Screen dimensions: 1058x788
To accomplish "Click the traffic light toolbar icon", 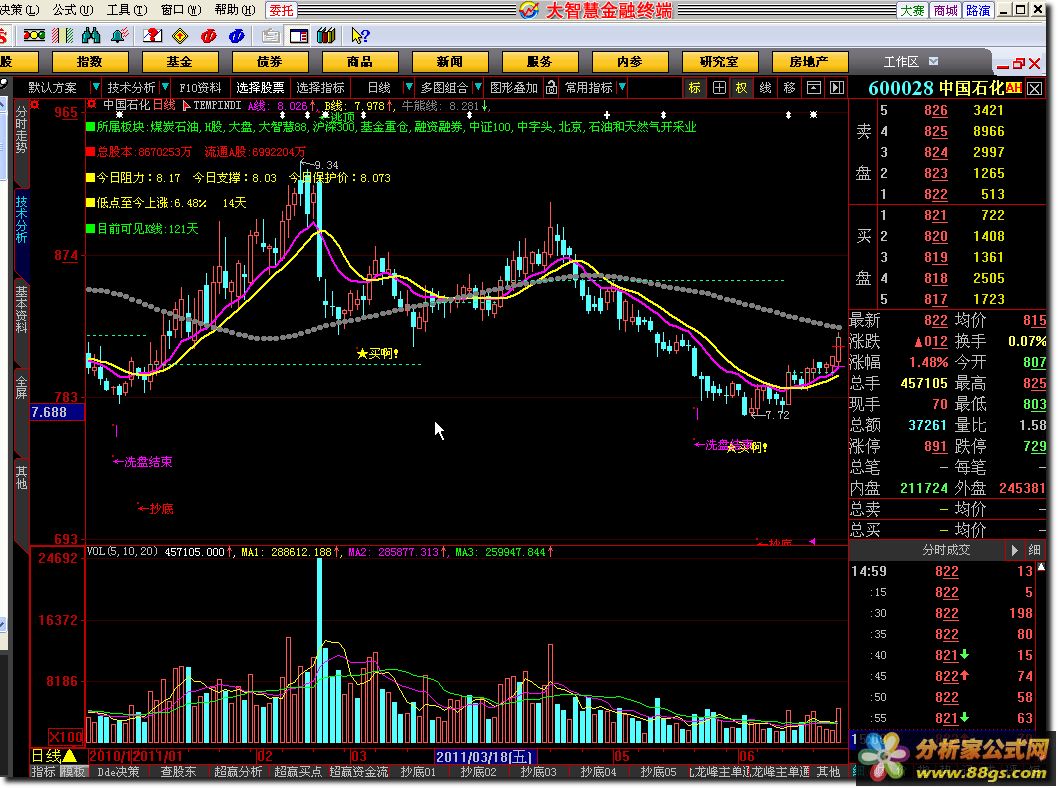I will 34,35.
